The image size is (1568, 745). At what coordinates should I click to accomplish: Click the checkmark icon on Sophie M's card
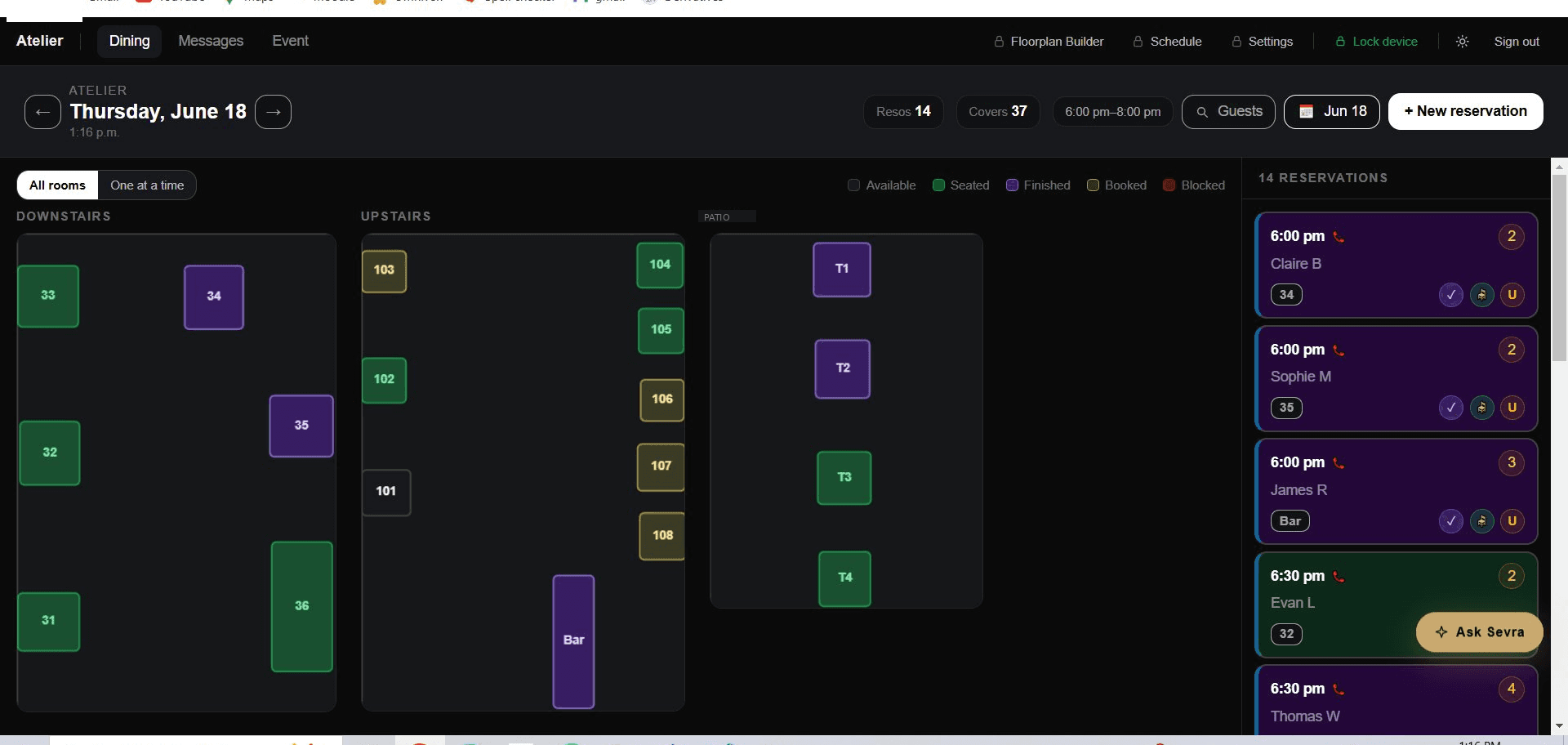(1451, 408)
